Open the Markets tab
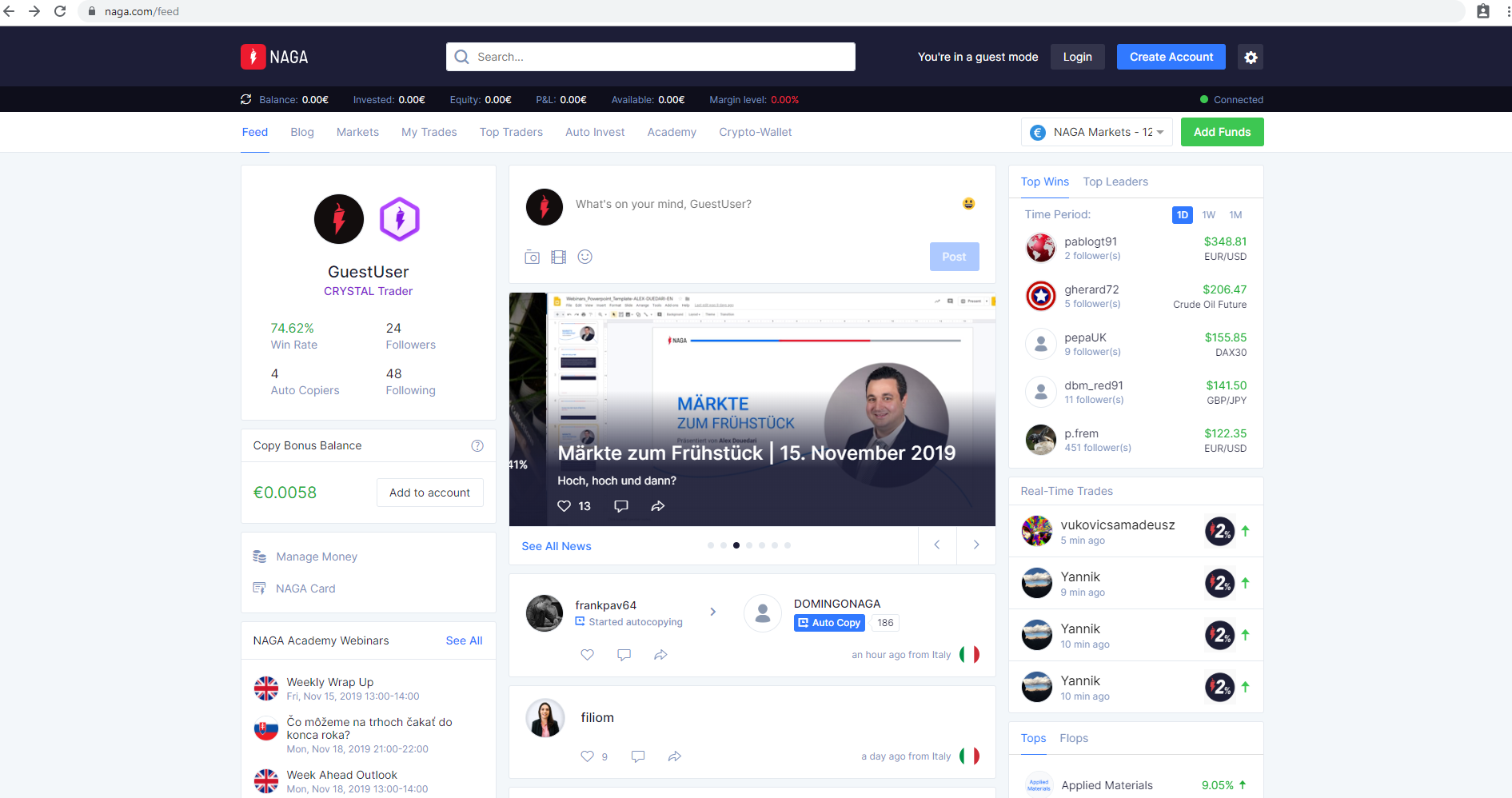This screenshot has width=1512, height=798. coord(357,132)
